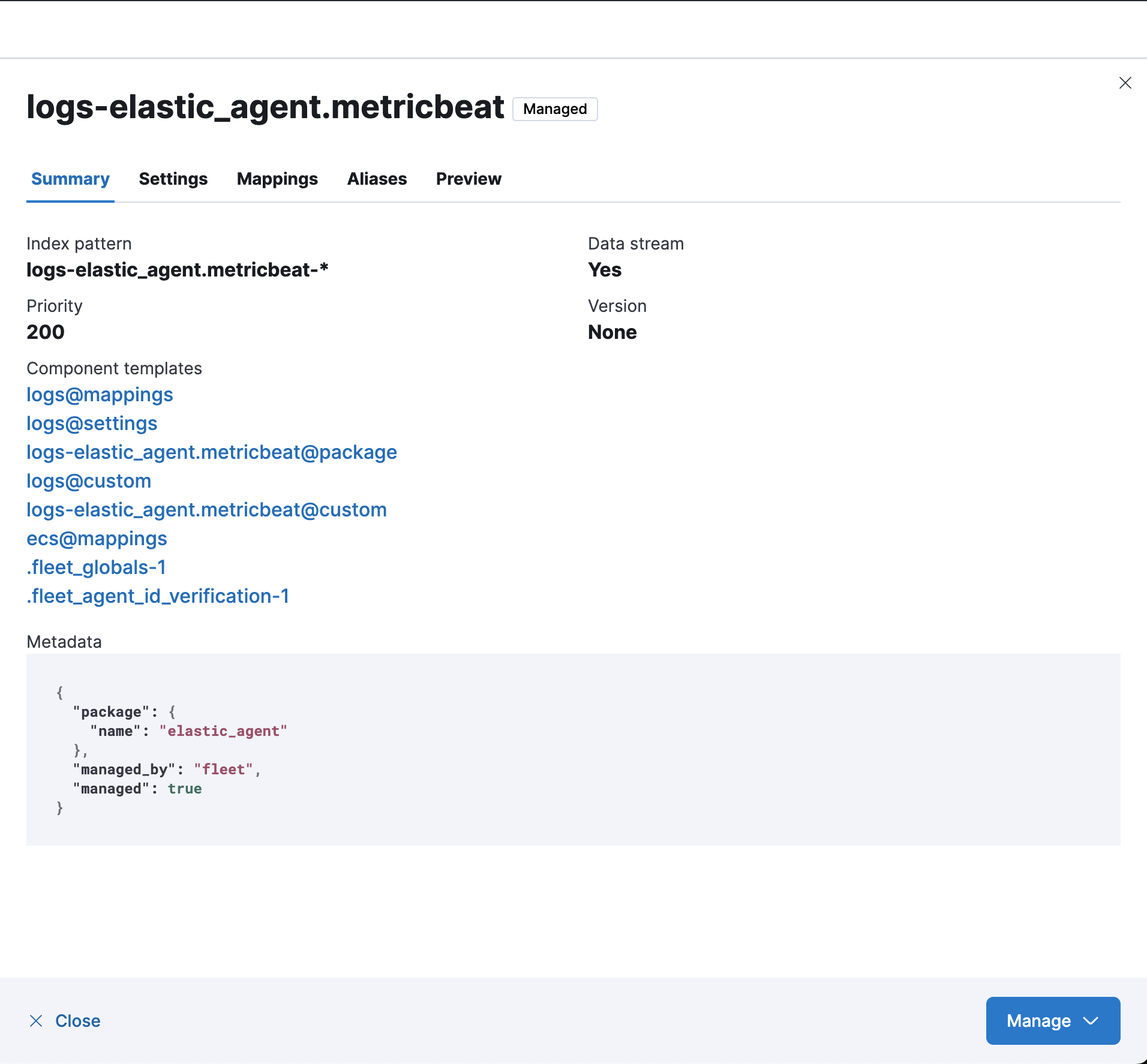Click the "elastic_agent" string in the metadata JSON
This screenshot has height=1064, width=1147.
pos(223,731)
